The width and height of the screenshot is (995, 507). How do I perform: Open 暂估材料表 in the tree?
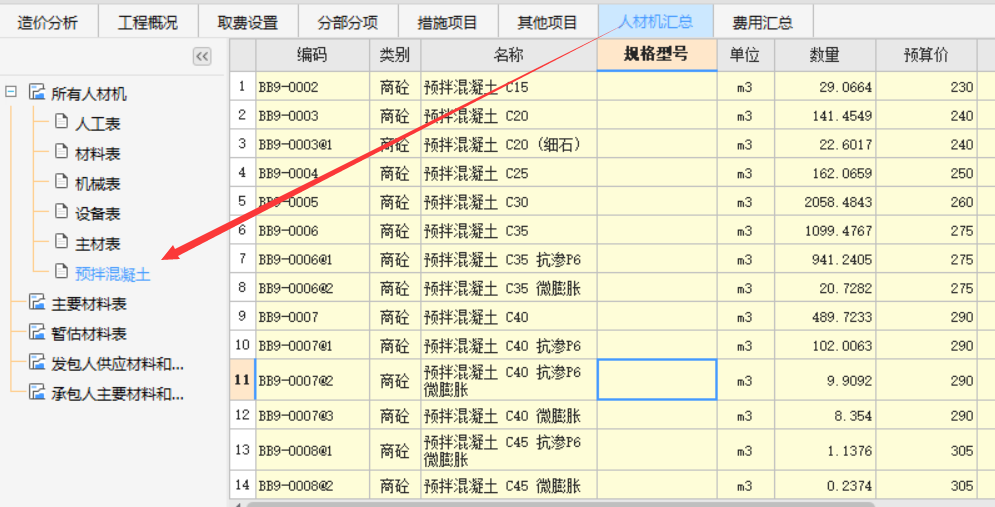pos(89,333)
